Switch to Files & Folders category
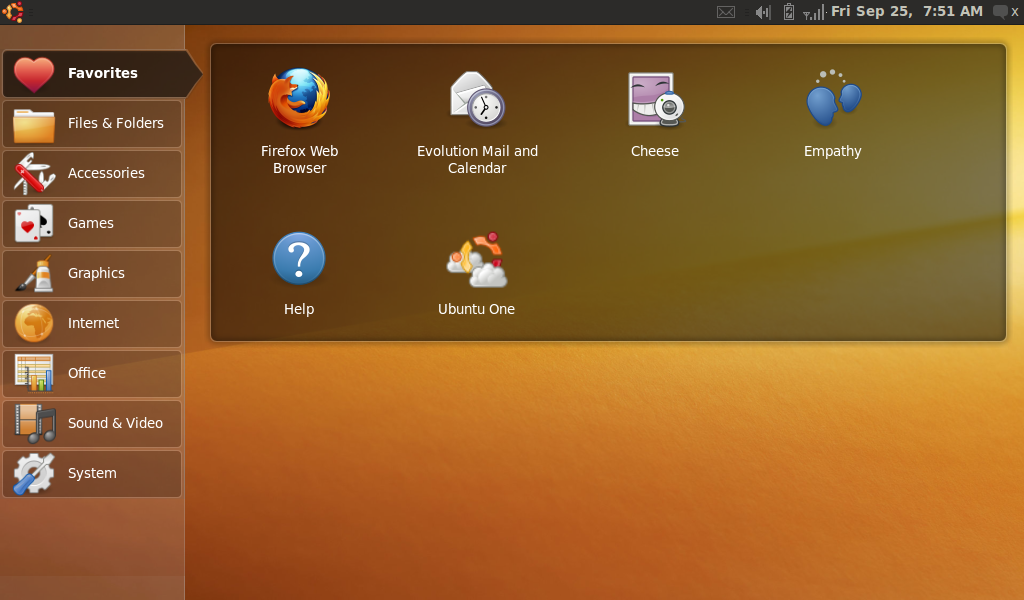1024x600 pixels. click(92, 123)
